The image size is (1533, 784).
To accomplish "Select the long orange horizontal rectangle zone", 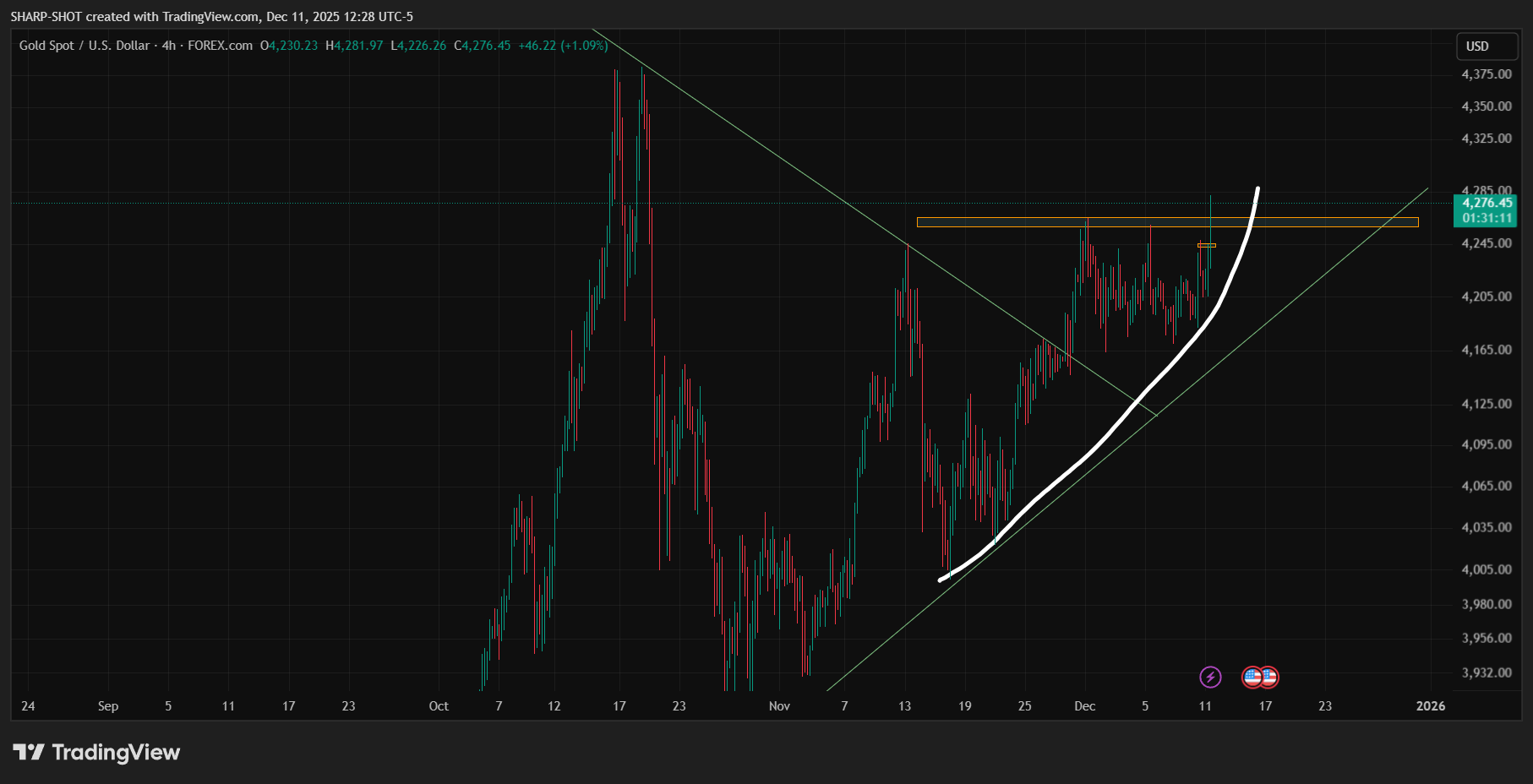I will [x=1167, y=222].
